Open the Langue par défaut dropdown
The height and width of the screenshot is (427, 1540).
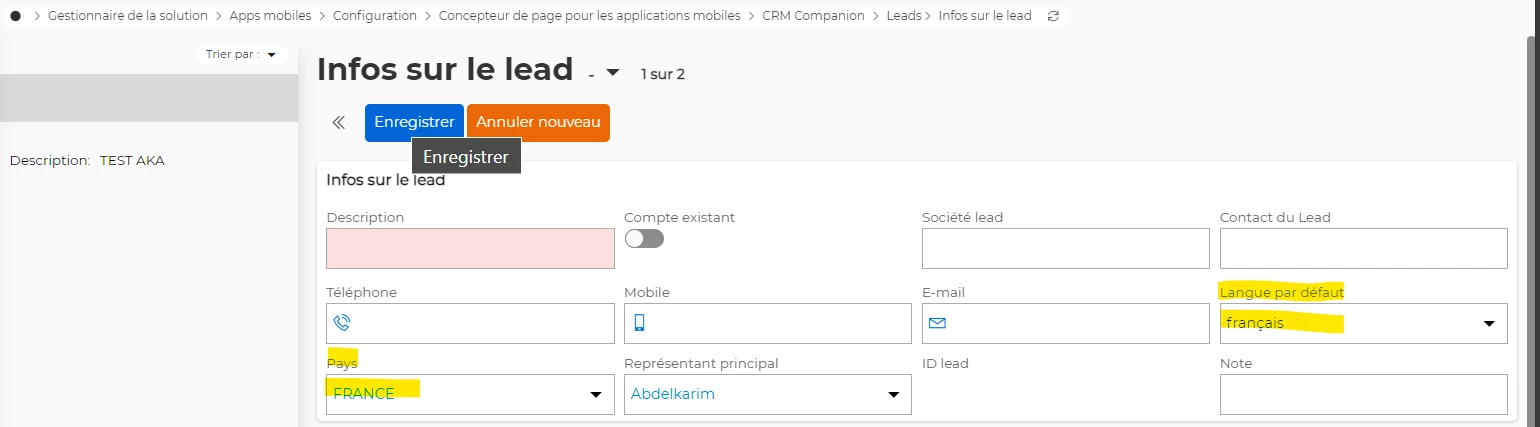(x=1488, y=324)
